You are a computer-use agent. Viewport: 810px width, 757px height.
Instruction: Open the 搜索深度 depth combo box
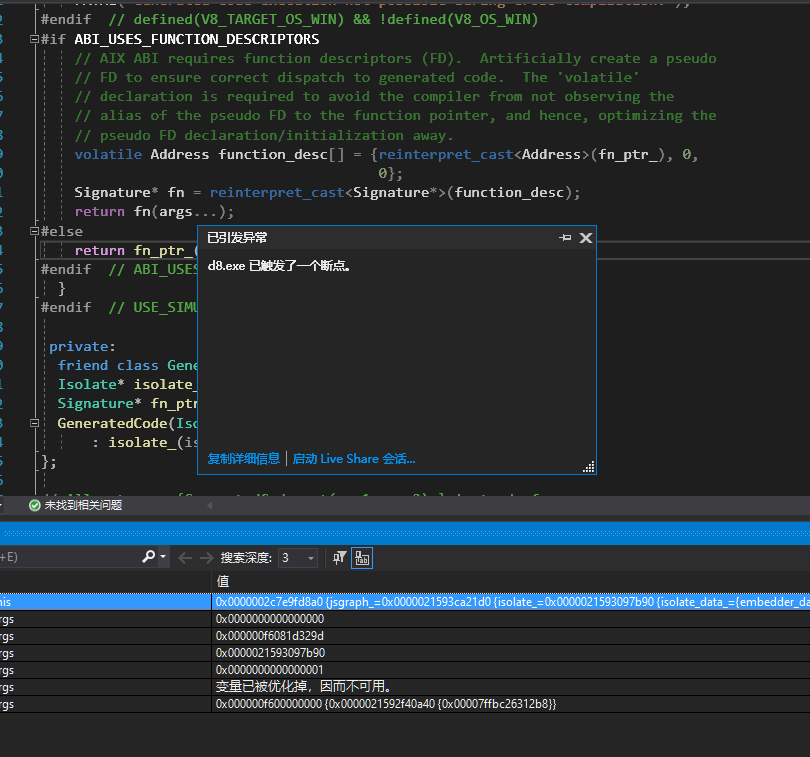tap(298, 558)
